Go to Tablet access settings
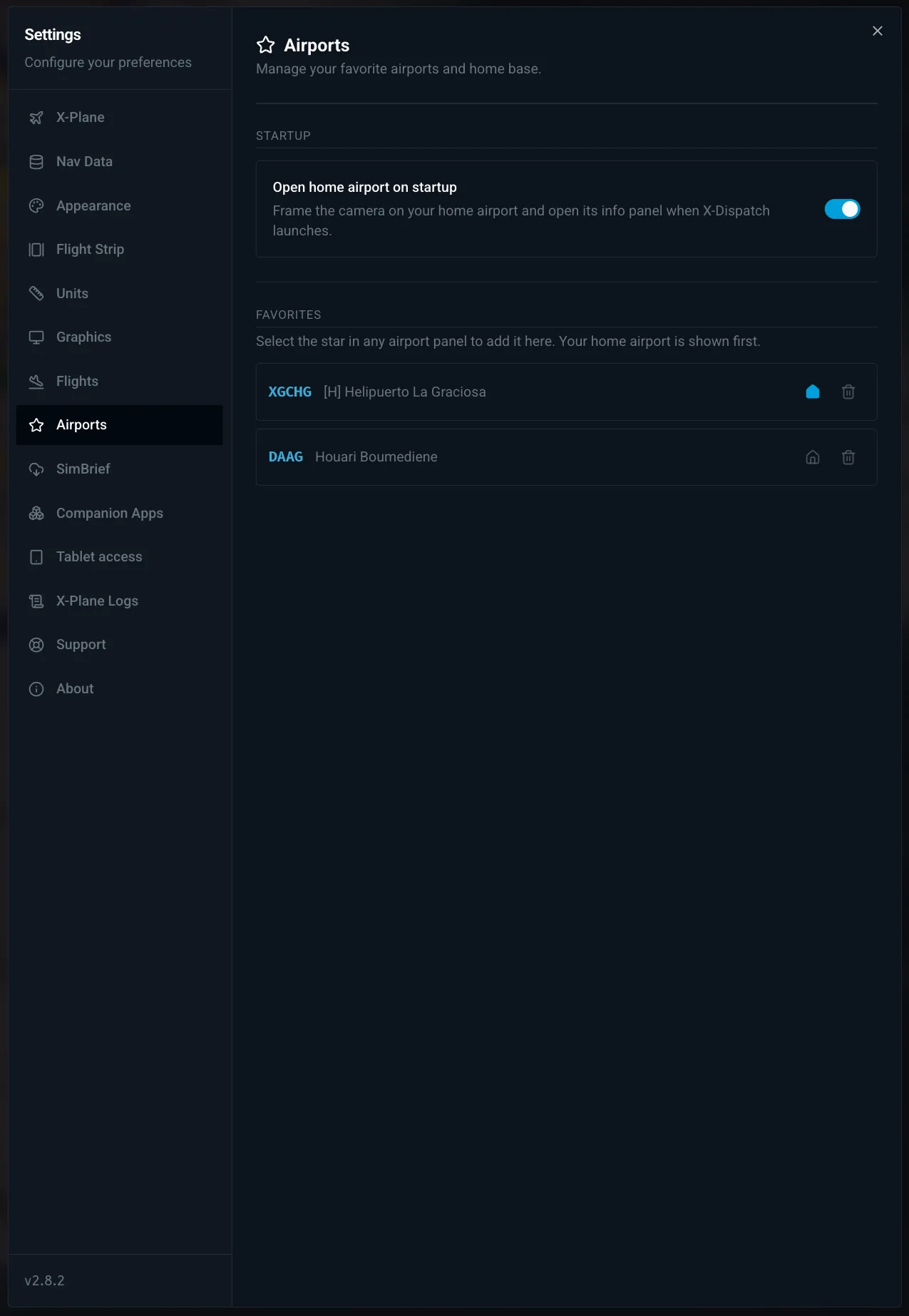Image resolution: width=909 pixels, height=1316 pixels. tap(120, 557)
